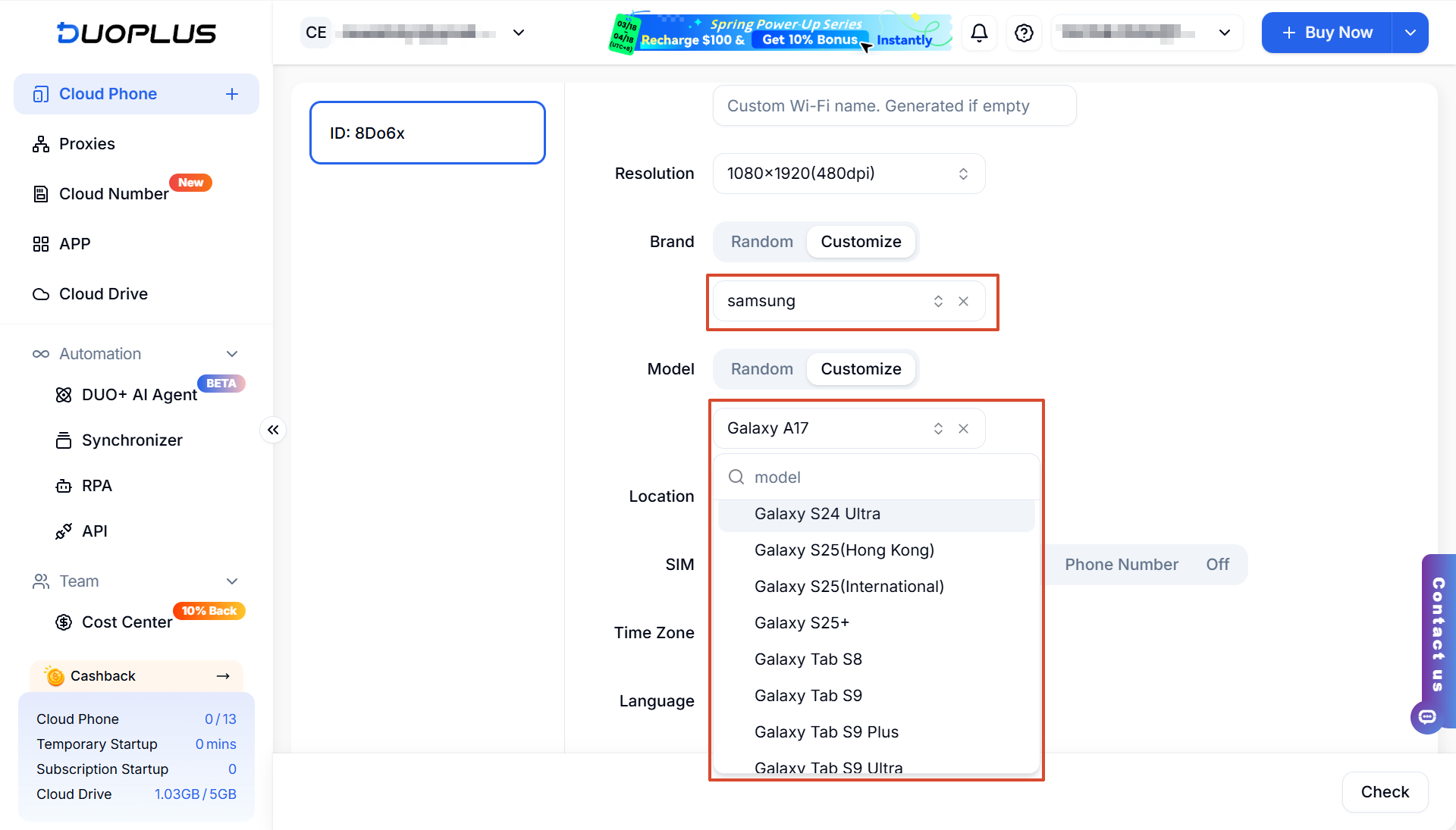Screen dimensions: 1456x830
Task: Select Customize for Brand
Action: pos(861,242)
